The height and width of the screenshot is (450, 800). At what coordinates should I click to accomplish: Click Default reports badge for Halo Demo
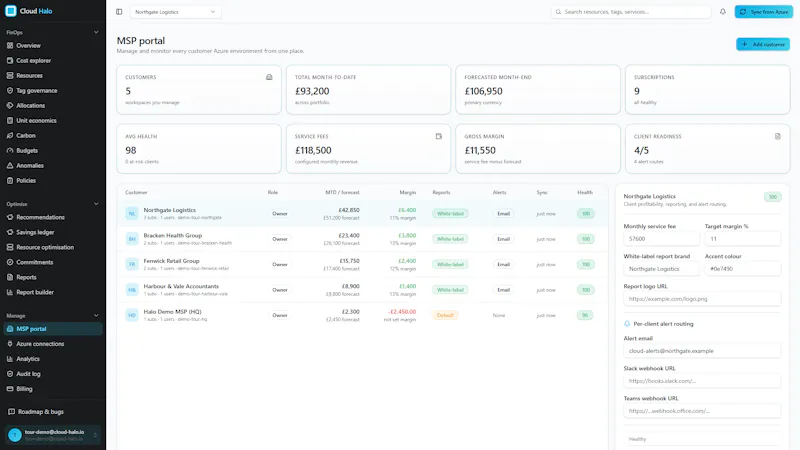[445, 315]
